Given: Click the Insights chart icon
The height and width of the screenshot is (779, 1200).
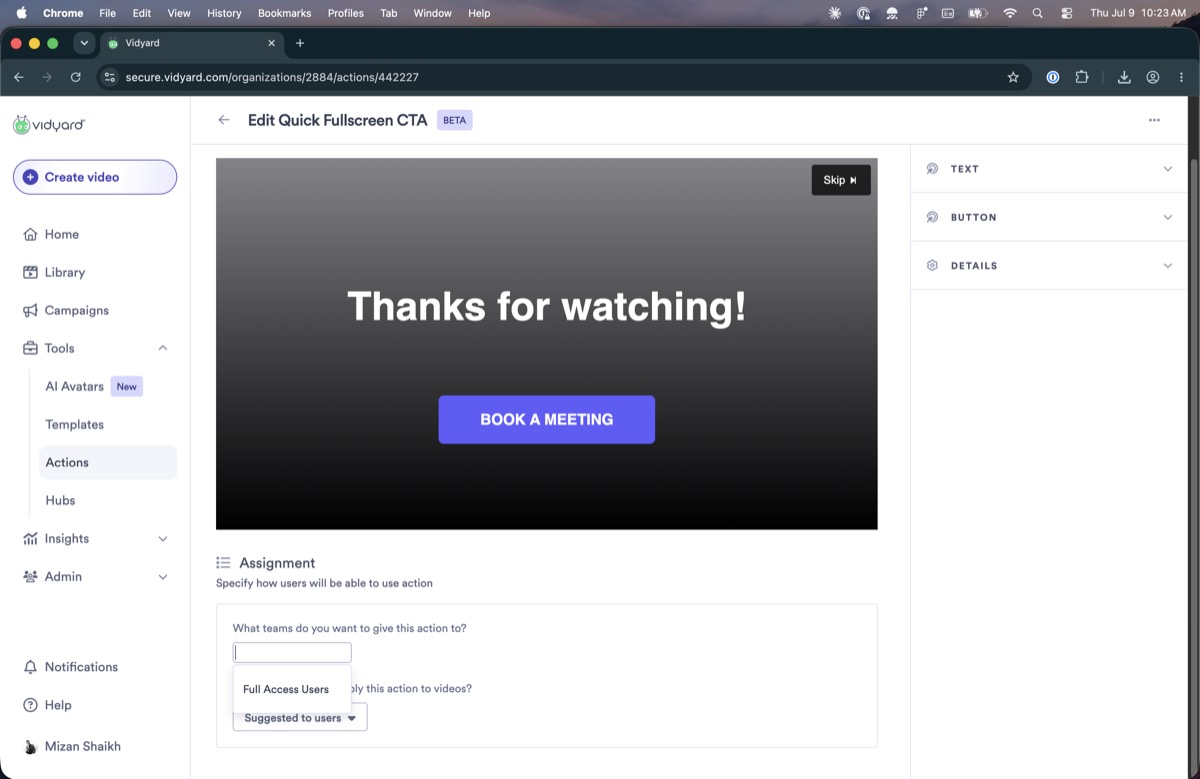Looking at the screenshot, I should point(30,538).
